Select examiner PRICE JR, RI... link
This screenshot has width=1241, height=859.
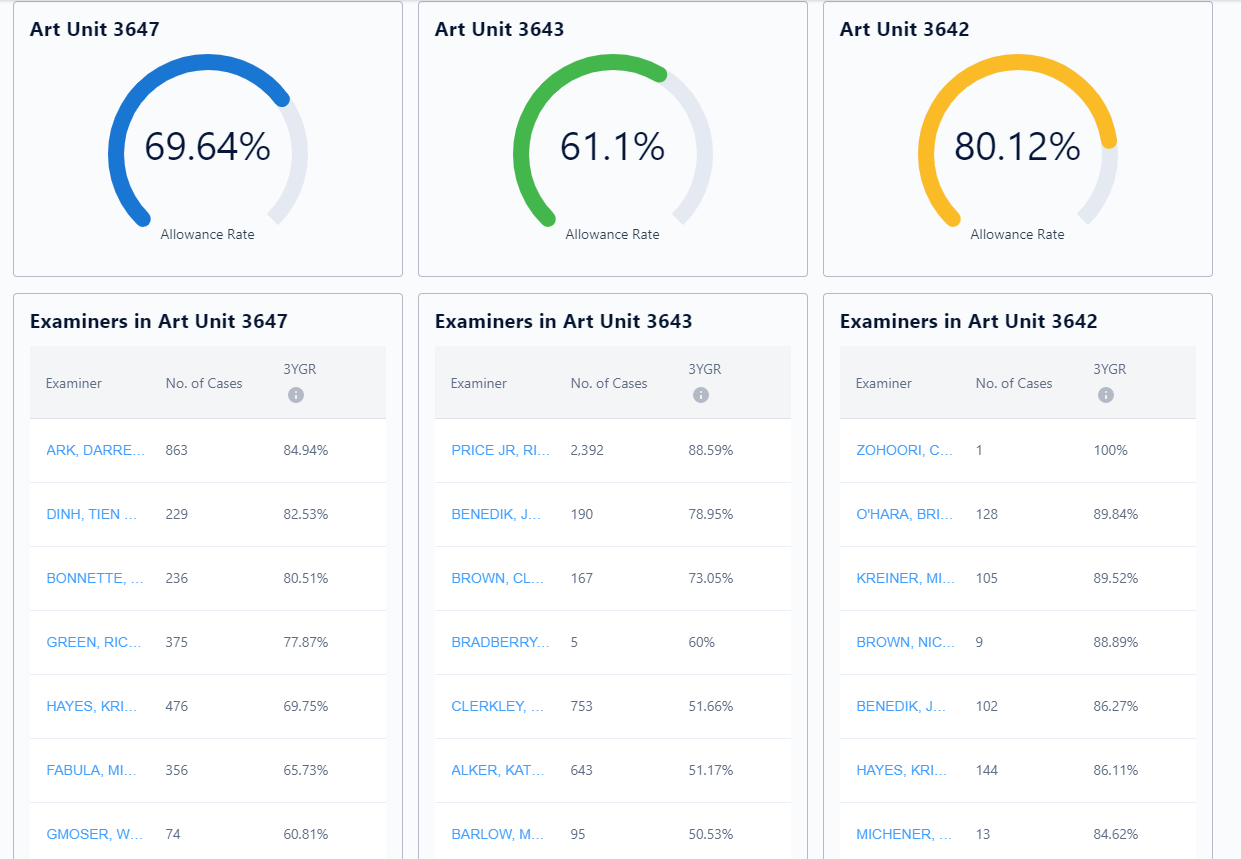click(x=500, y=450)
